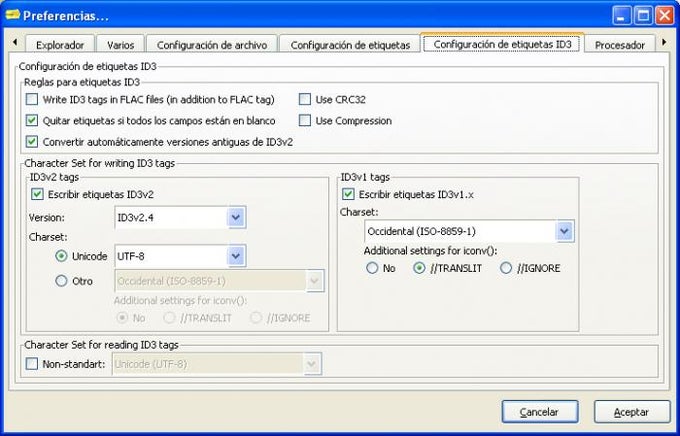
Task: Enable Write ID3 tags in FLAC files
Action: (x=32, y=99)
